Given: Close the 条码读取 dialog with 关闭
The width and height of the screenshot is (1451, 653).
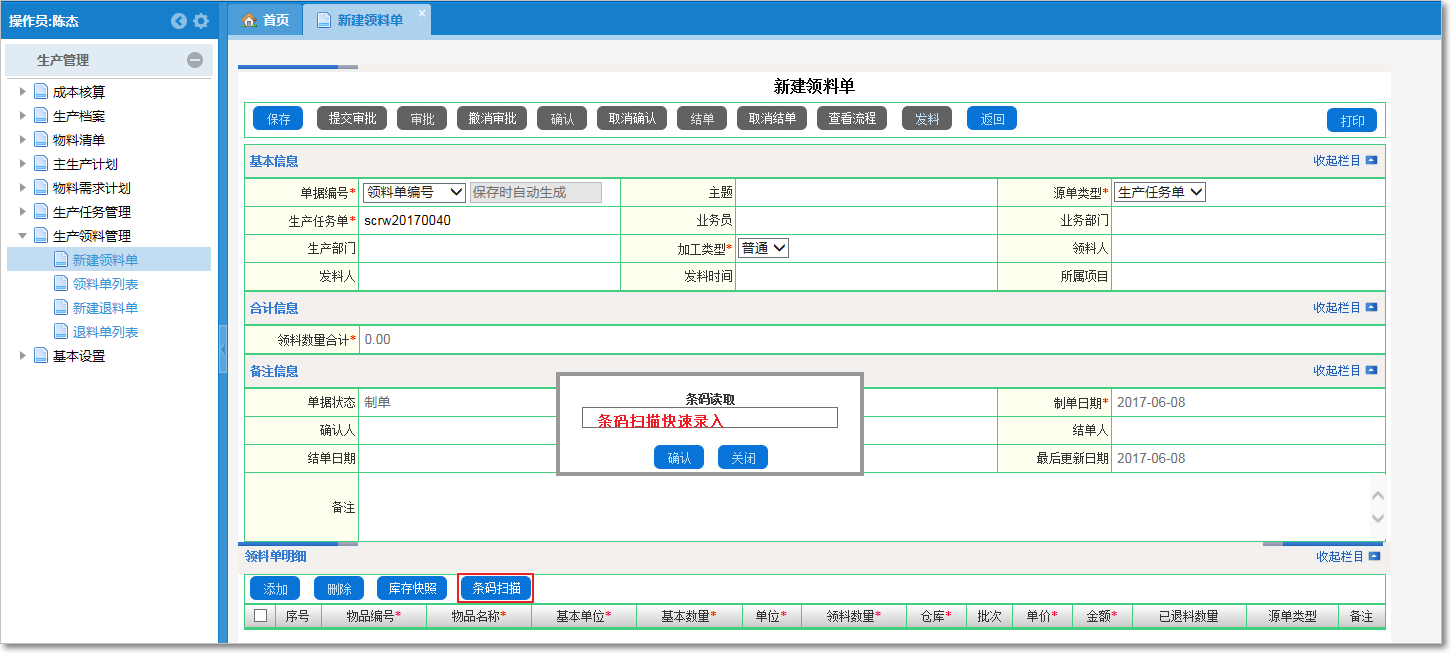Looking at the screenshot, I should [x=743, y=457].
